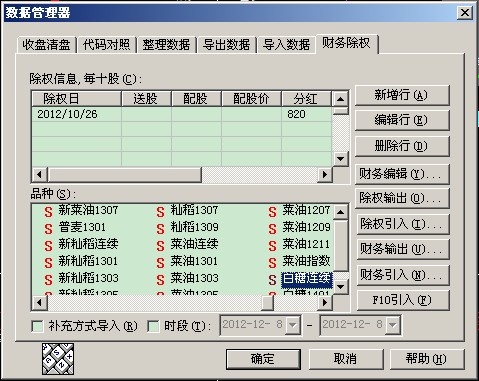Open 财务编辑 (Y) dialog
The width and height of the screenshot is (479, 381).
click(402, 174)
